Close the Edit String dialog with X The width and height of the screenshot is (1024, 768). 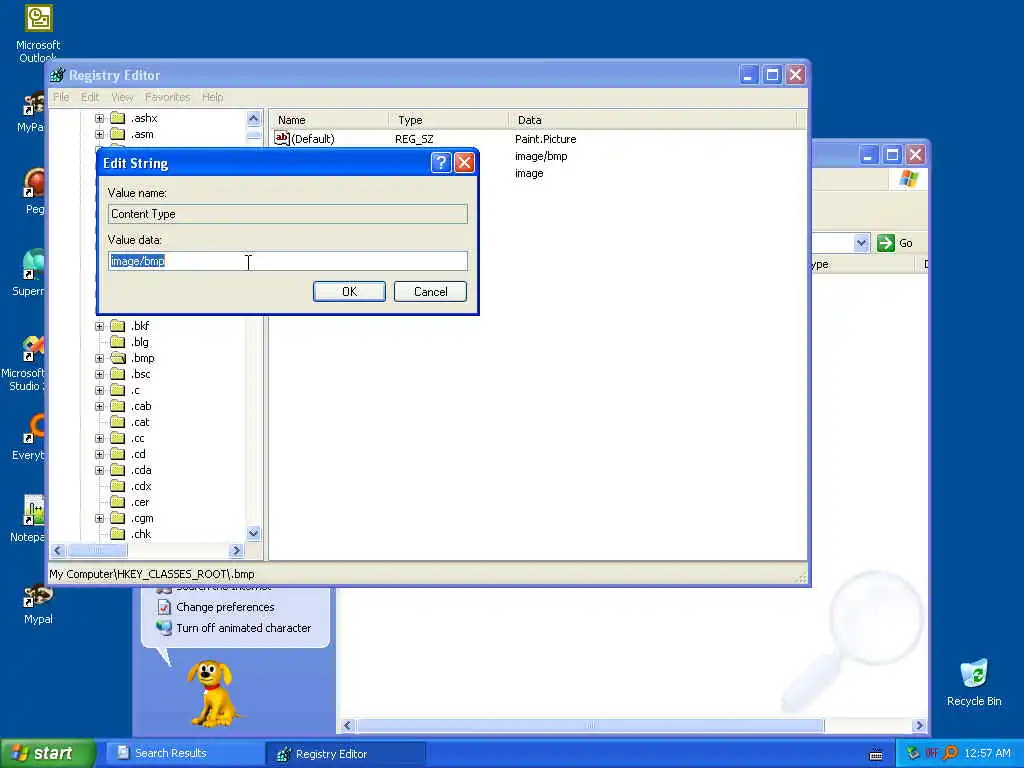tap(464, 163)
